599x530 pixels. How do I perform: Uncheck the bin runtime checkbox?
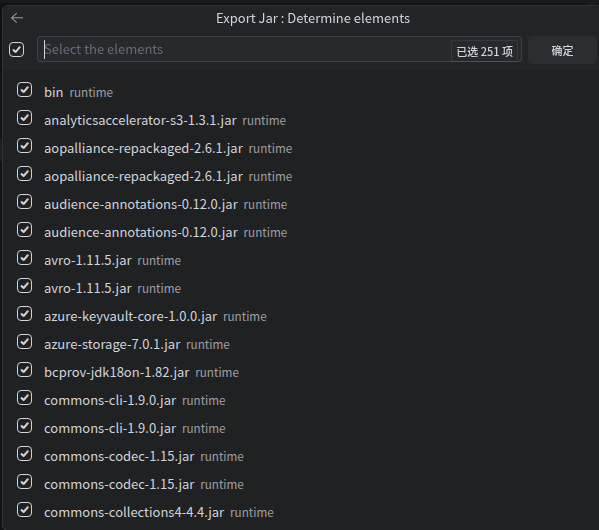pyautogui.click(x=24, y=90)
